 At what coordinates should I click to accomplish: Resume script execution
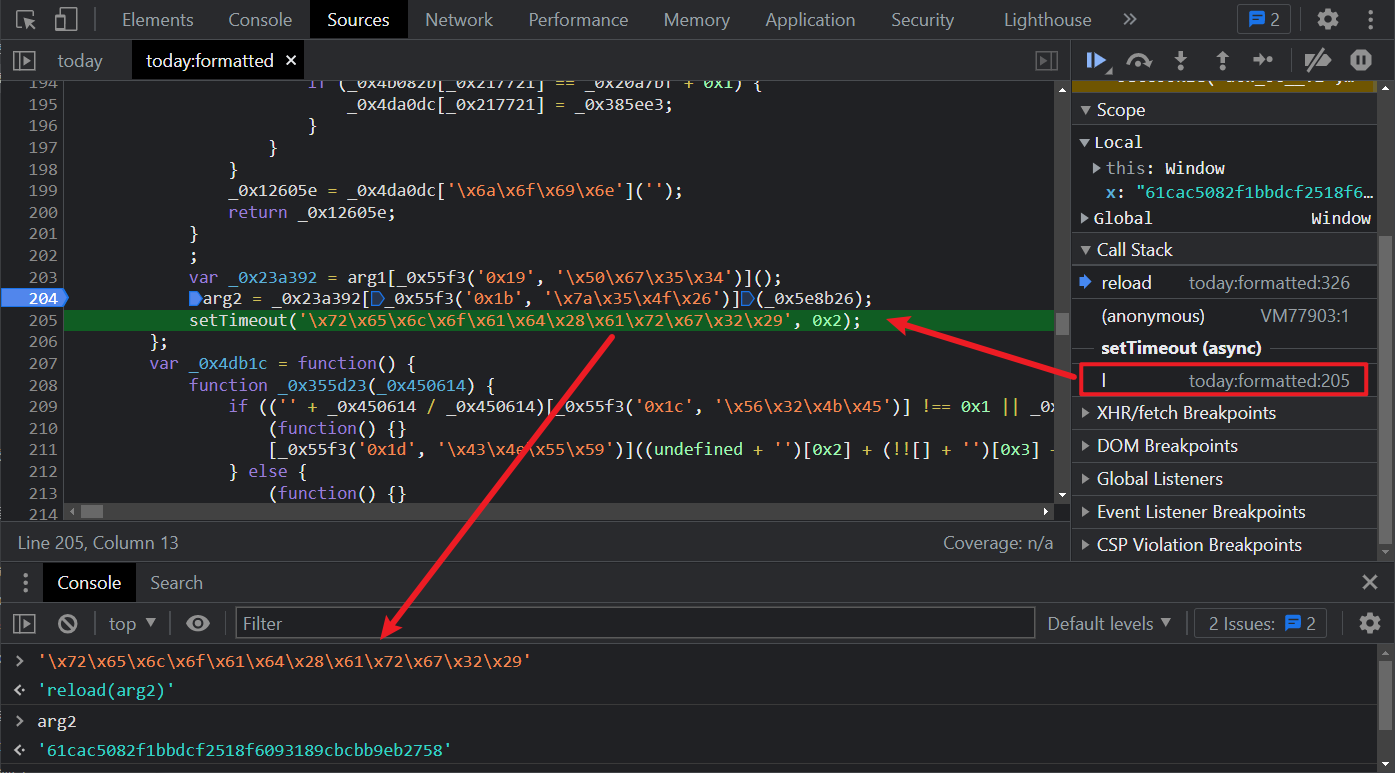(x=1097, y=60)
